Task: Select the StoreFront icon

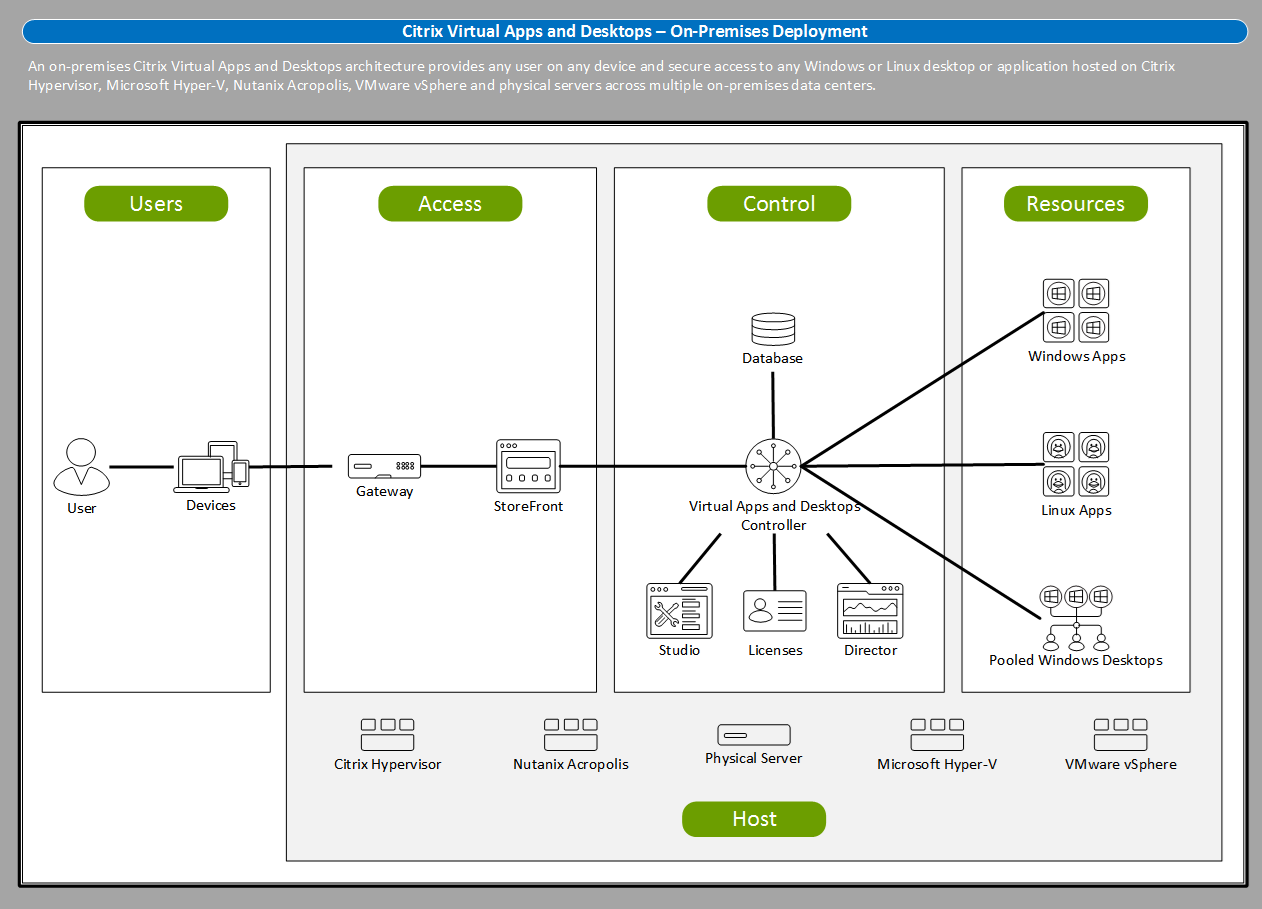Action: click(x=528, y=467)
